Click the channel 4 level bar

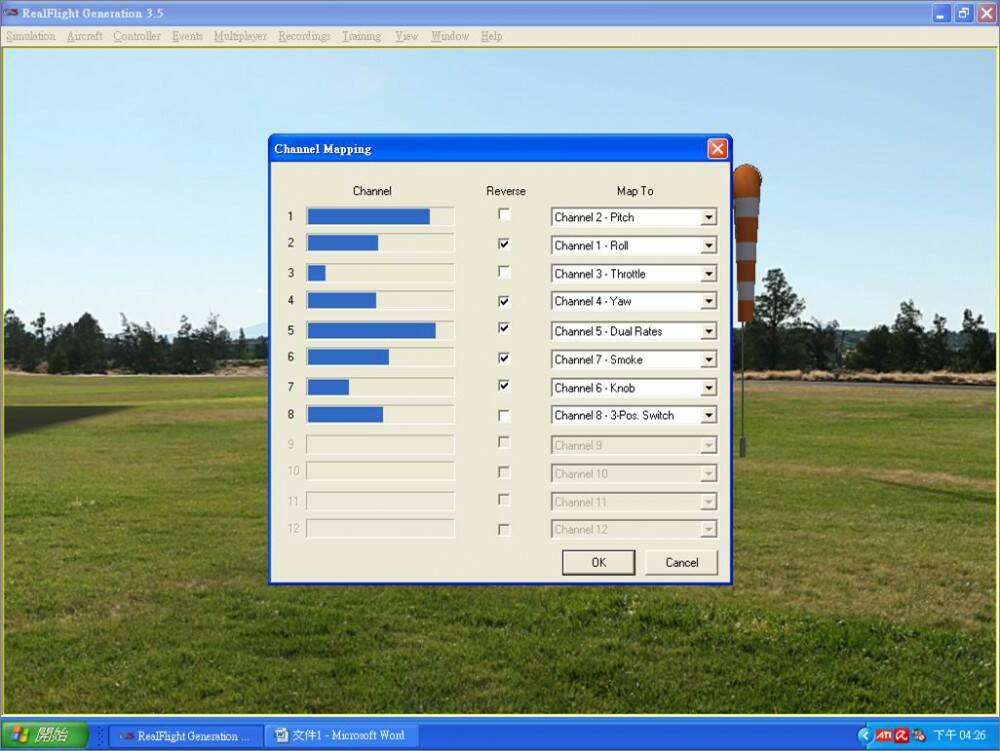click(x=380, y=300)
